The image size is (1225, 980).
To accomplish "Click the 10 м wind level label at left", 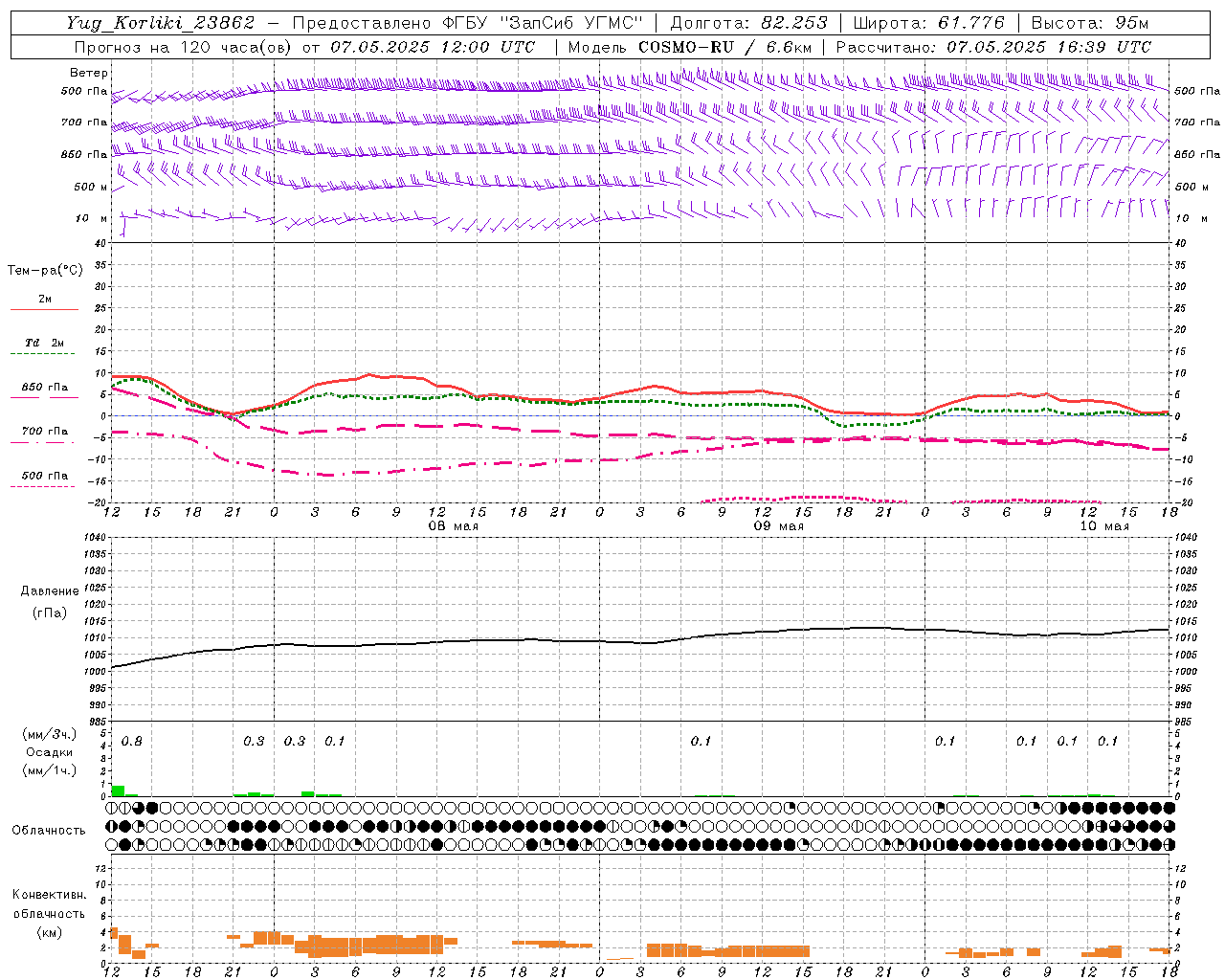I will [91, 218].
